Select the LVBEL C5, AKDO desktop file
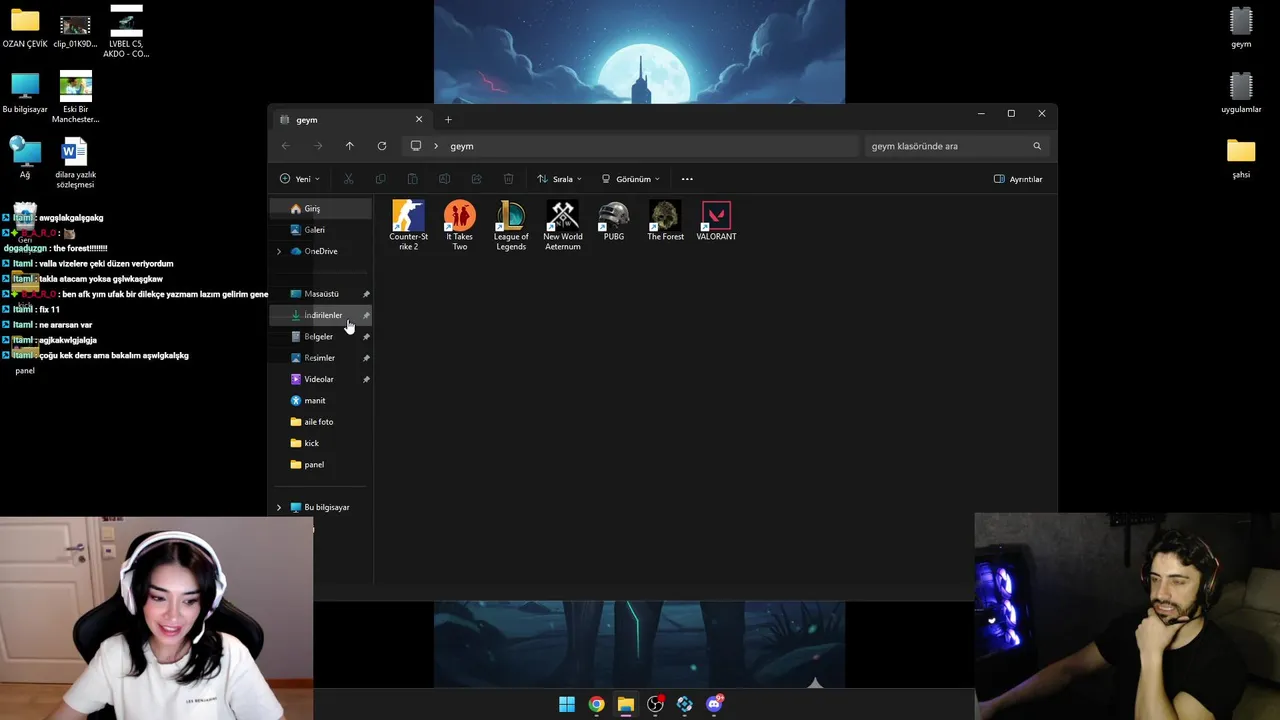The width and height of the screenshot is (1280, 720). (126, 31)
